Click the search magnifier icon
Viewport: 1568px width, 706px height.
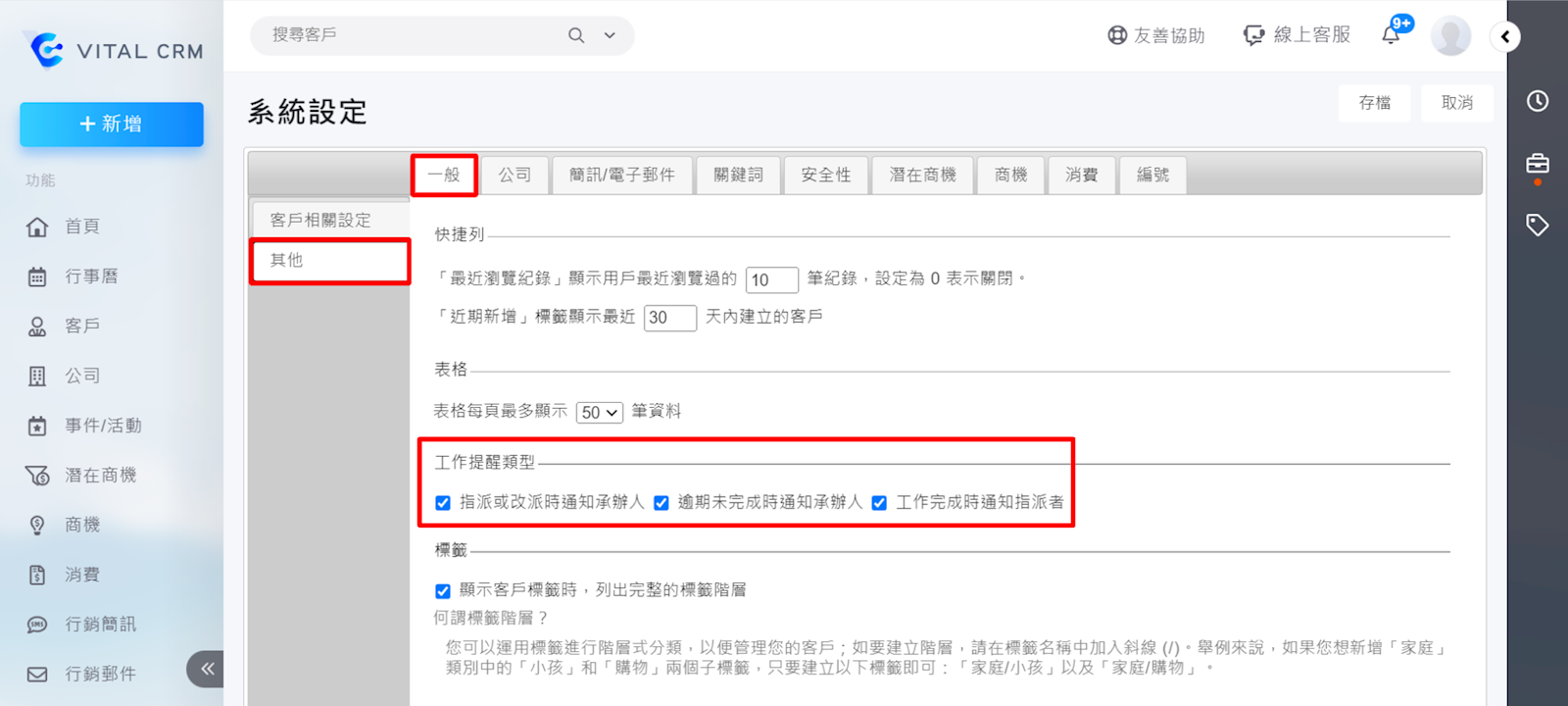576,35
